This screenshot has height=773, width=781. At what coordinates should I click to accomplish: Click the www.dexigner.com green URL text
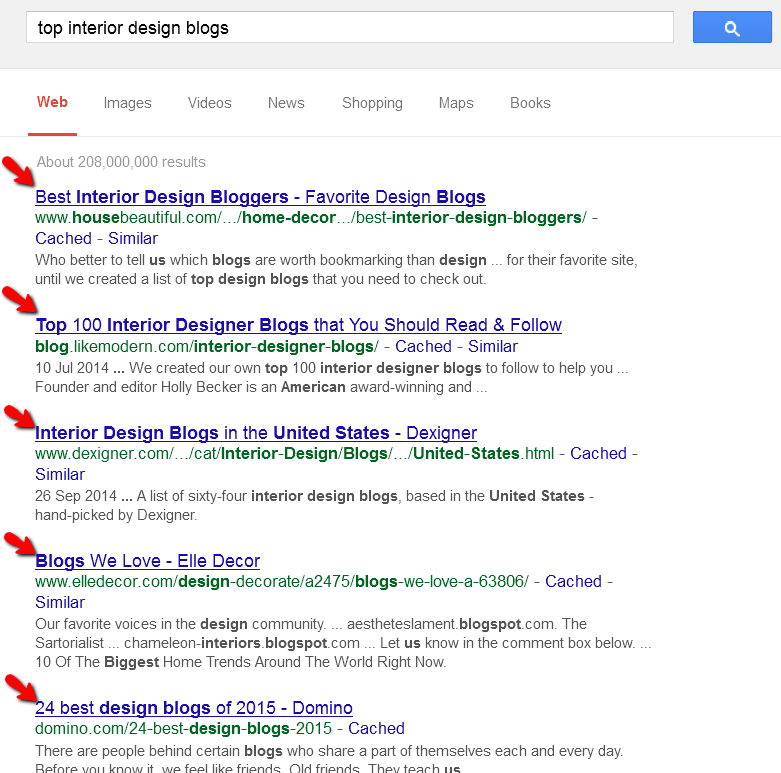click(294, 453)
